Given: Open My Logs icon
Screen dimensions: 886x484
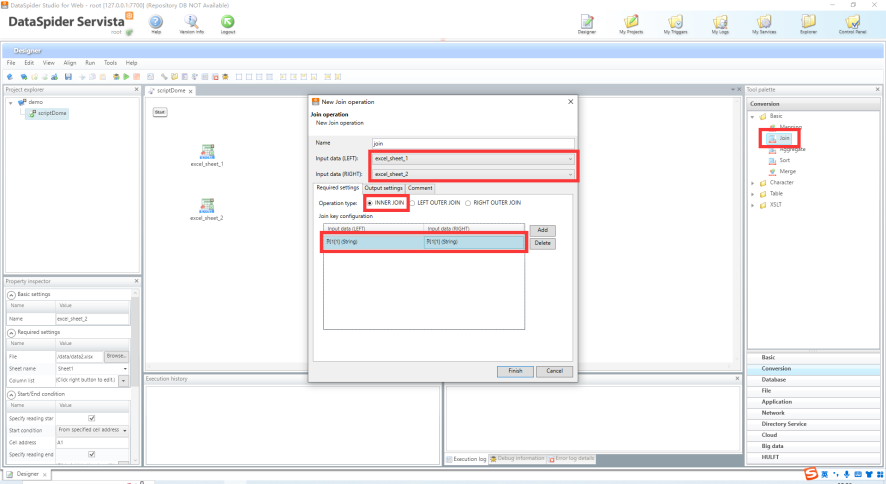Looking at the screenshot, I should pyautogui.click(x=720, y=22).
